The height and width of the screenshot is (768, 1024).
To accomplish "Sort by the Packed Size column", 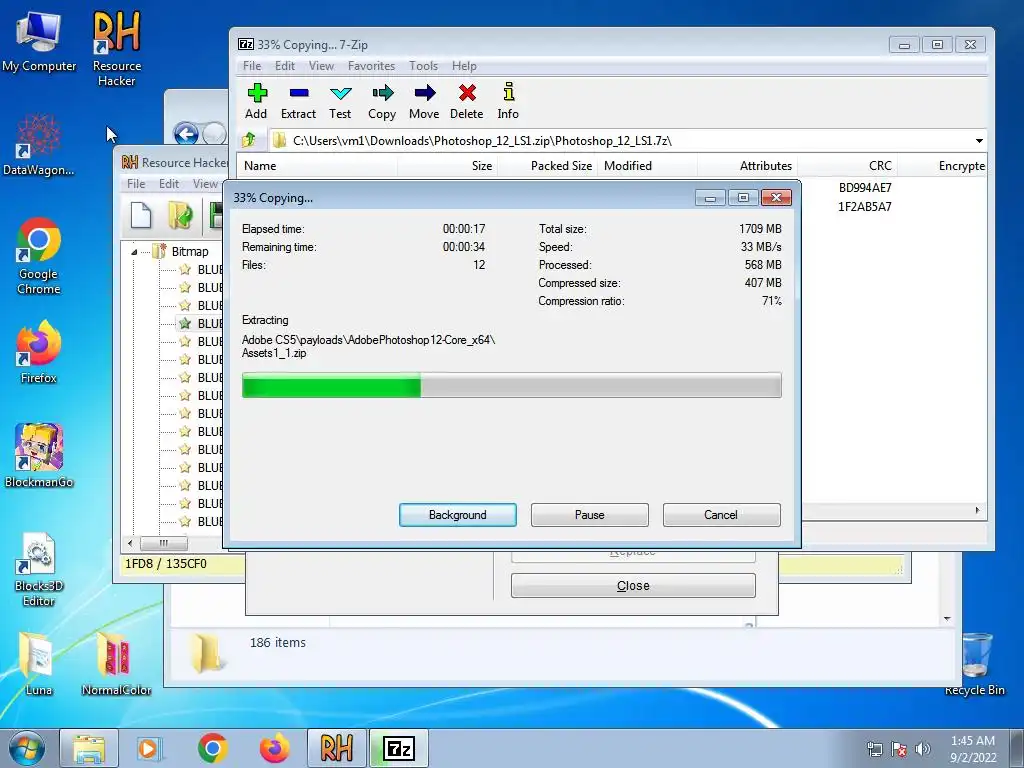I will coord(548,166).
